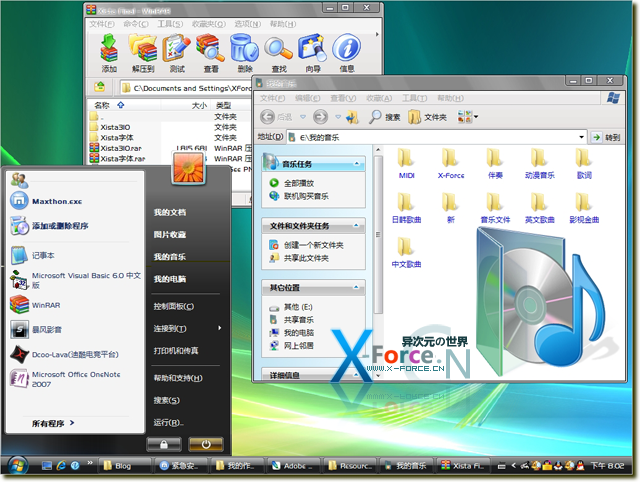Click the Go (转到) button in Explorer

(x=606, y=138)
